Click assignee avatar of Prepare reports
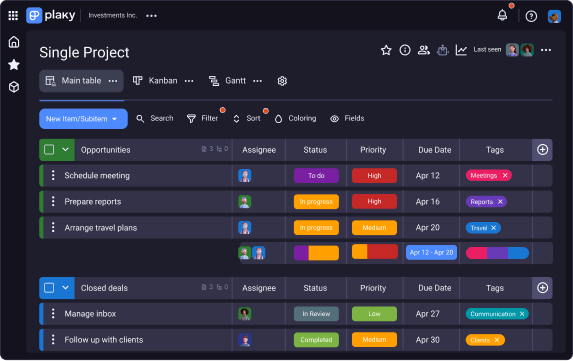Viewport: 573px width, 361px height. pyautogui.click(x=244, y=202)
